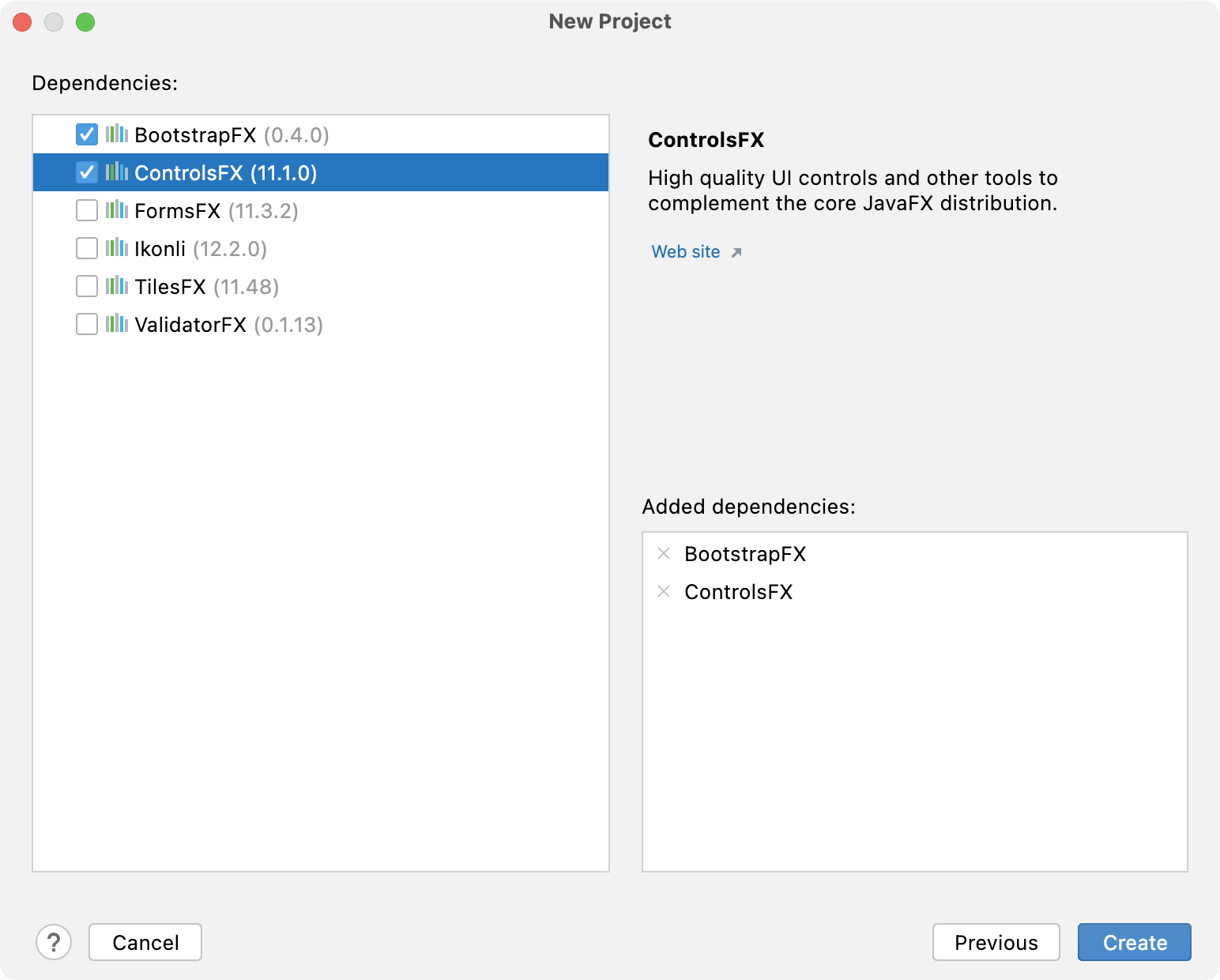This screenshot has height=980, width=1220.
Task: Click the BootstrapFX library icon
Action: (x=117, y=134)
